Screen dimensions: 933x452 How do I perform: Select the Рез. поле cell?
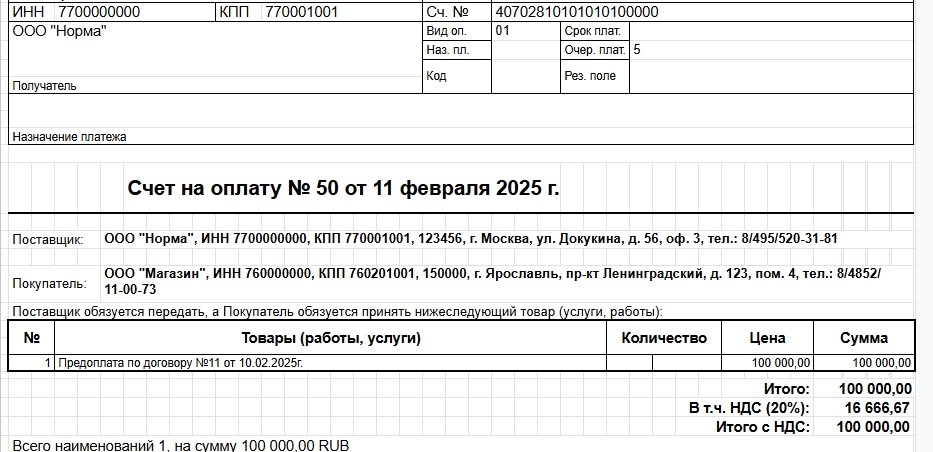click(x=590, y=76)
